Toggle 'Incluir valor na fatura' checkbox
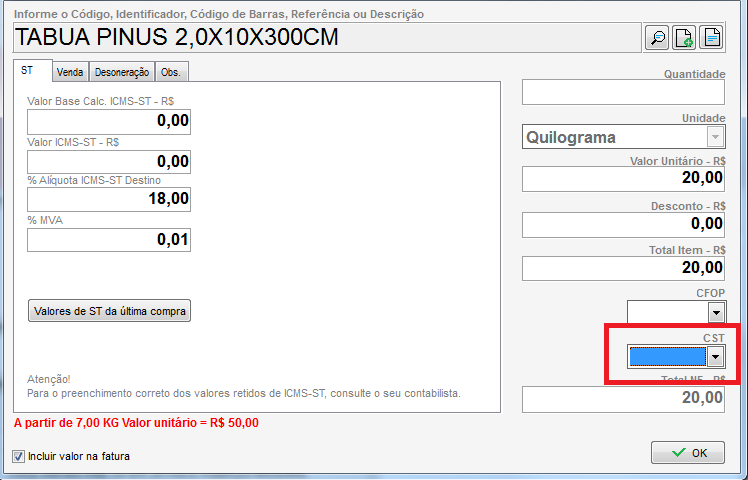Screen dimensions: 748x480 click(x=19, y=456)
